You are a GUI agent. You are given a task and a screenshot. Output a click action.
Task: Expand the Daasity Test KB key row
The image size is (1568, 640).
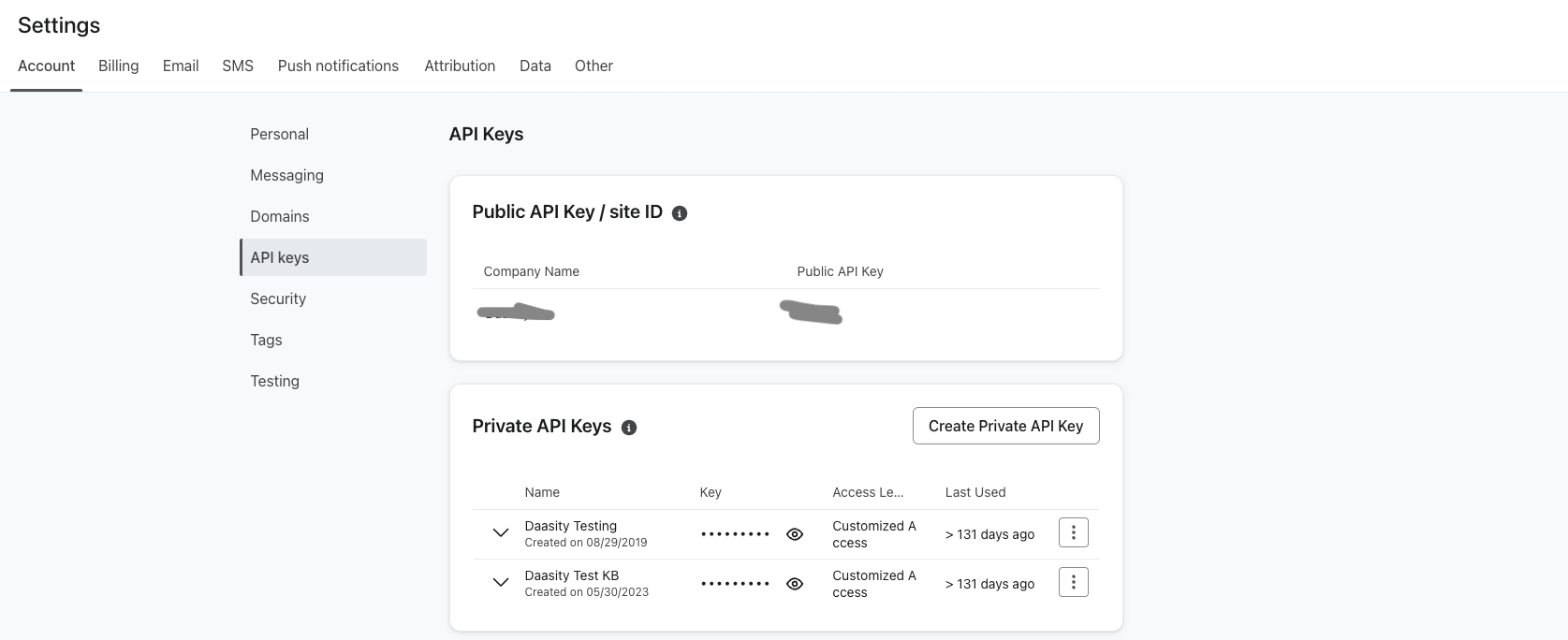[x=501, y=583]
